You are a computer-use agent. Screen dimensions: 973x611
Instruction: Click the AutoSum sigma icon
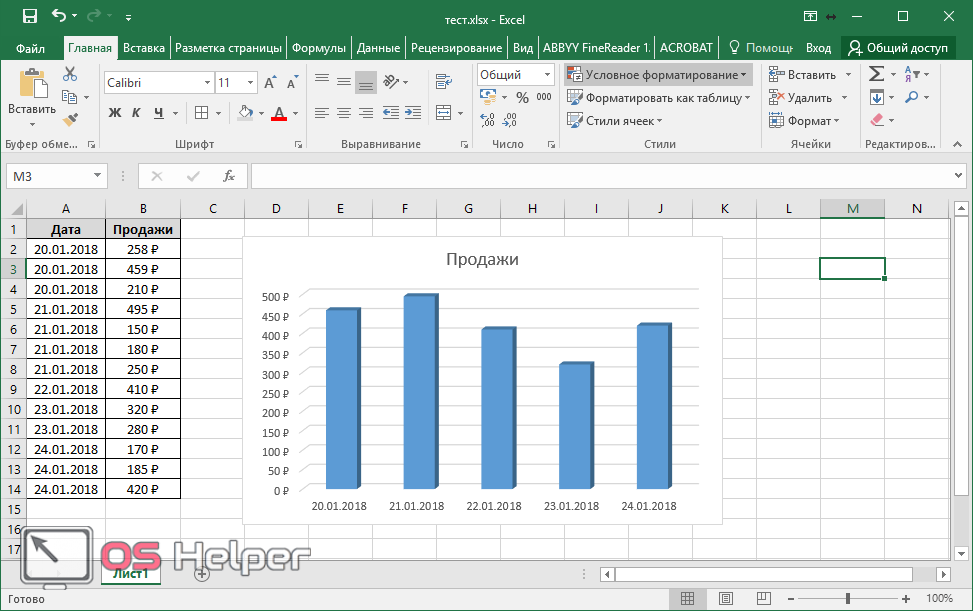876,74
